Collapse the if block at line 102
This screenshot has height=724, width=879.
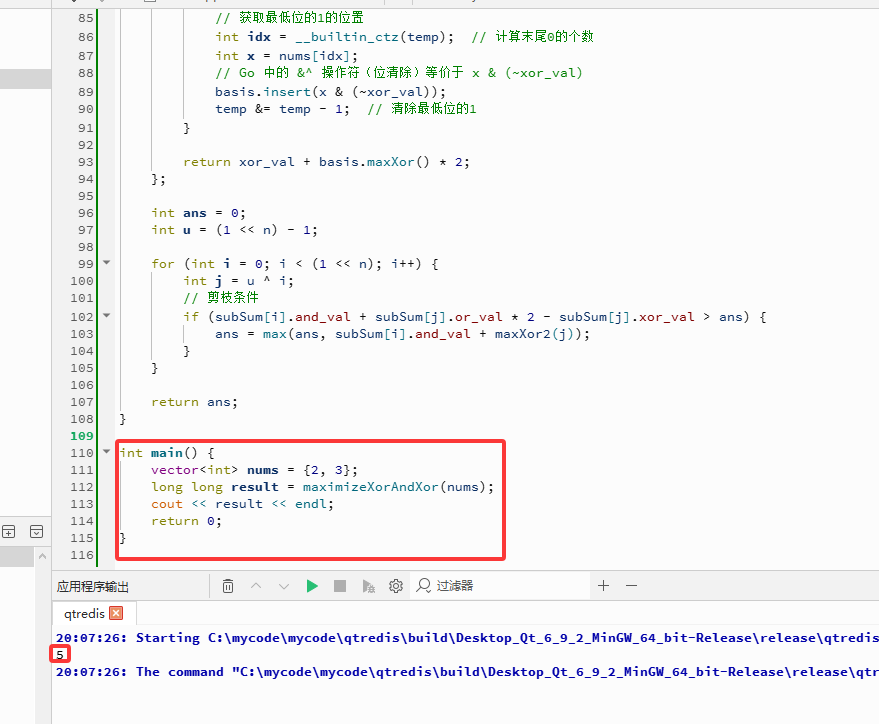(106, 315)
